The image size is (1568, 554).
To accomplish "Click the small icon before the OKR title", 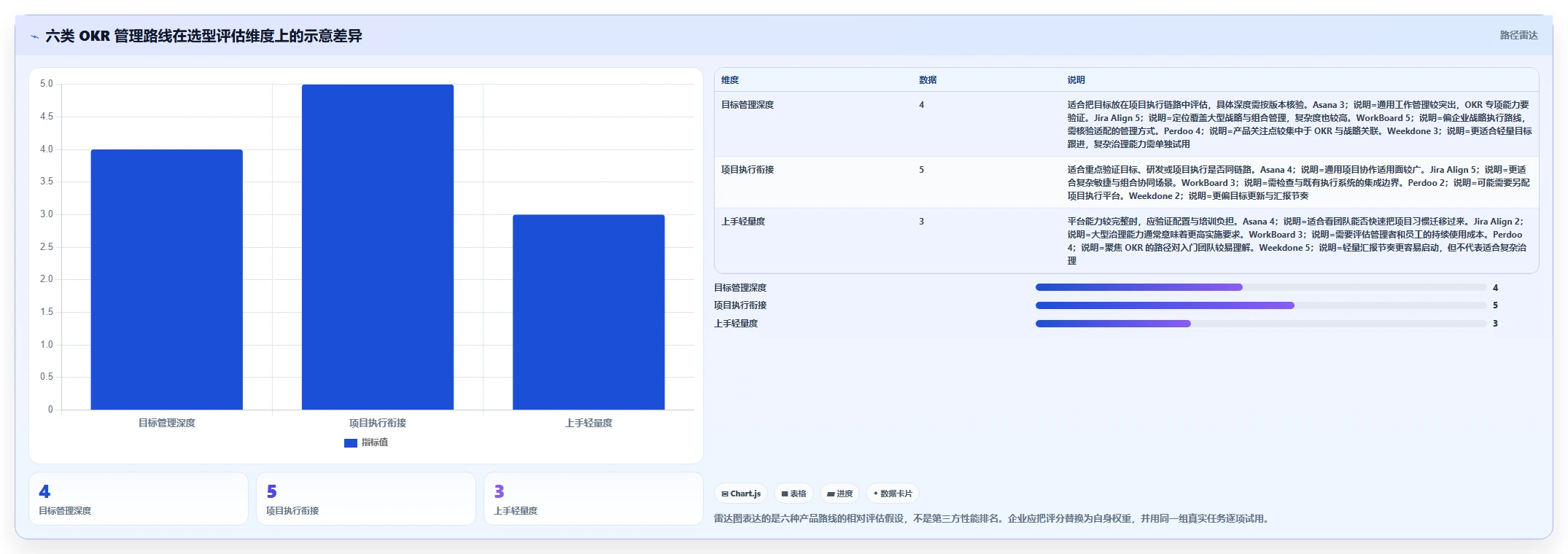I will [x=34, y=36].
